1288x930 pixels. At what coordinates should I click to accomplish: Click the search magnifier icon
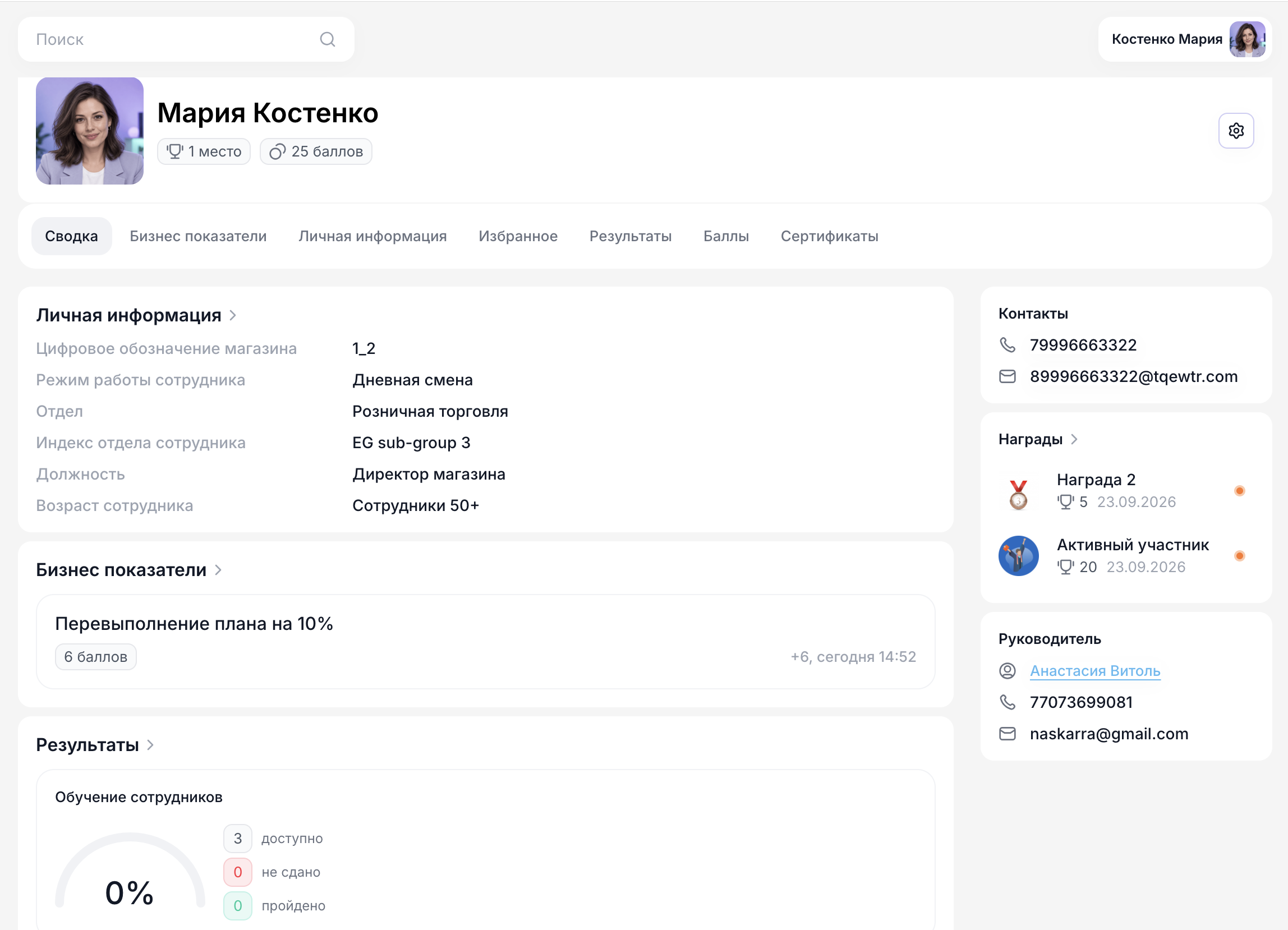pyautogui.click(x=328, y=39)
